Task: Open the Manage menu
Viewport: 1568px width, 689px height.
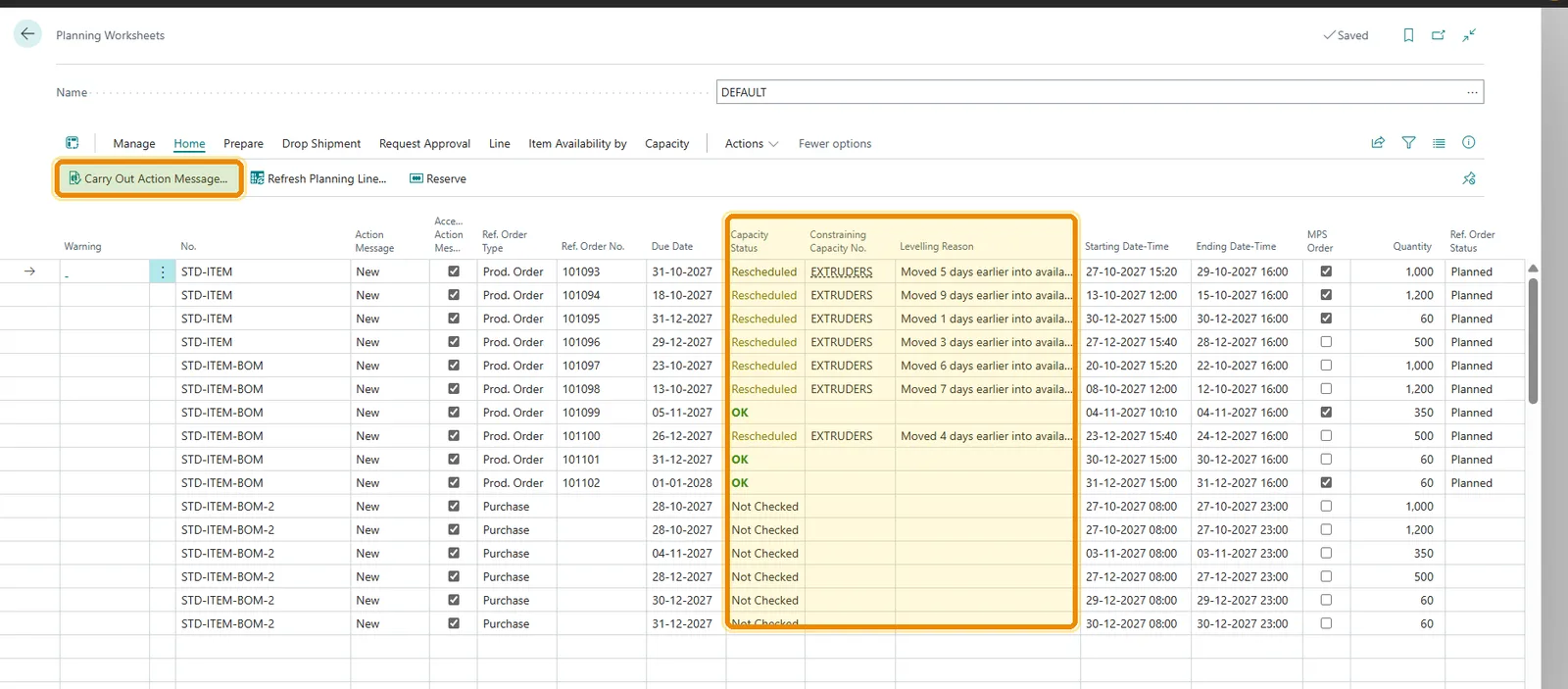Action: coord(134,144)
